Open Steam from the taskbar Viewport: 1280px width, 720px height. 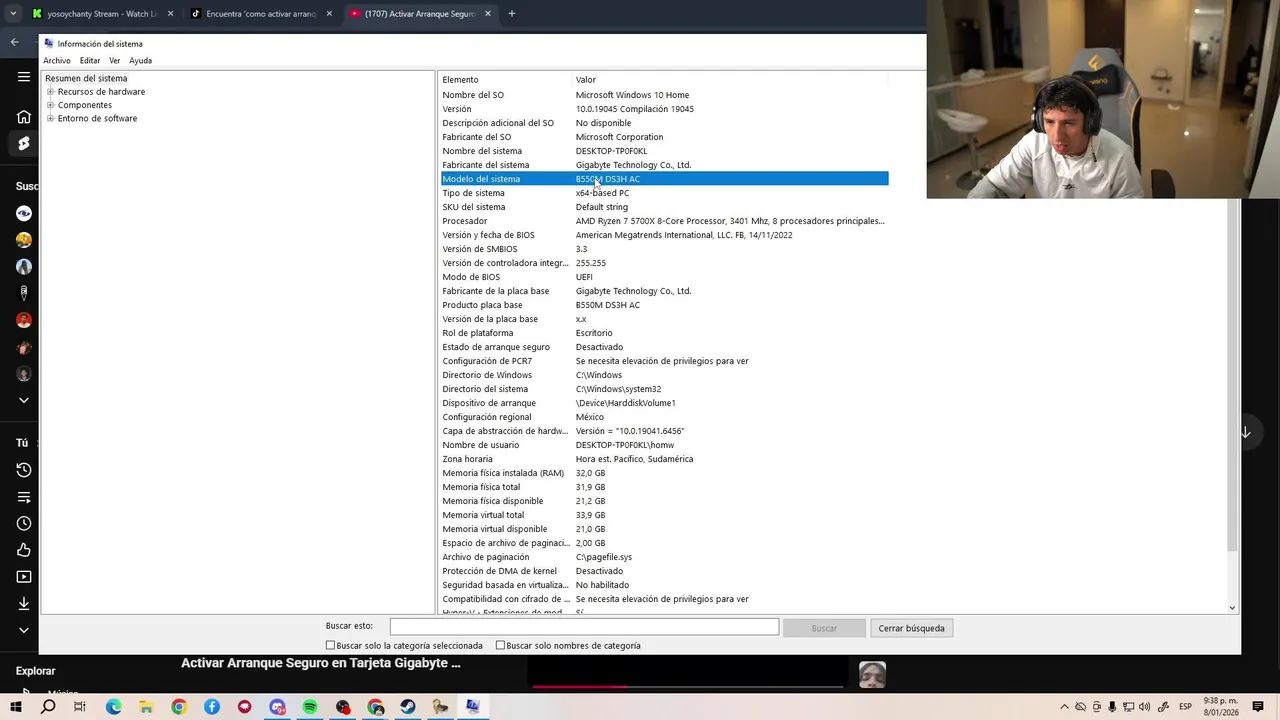(408, 707)
